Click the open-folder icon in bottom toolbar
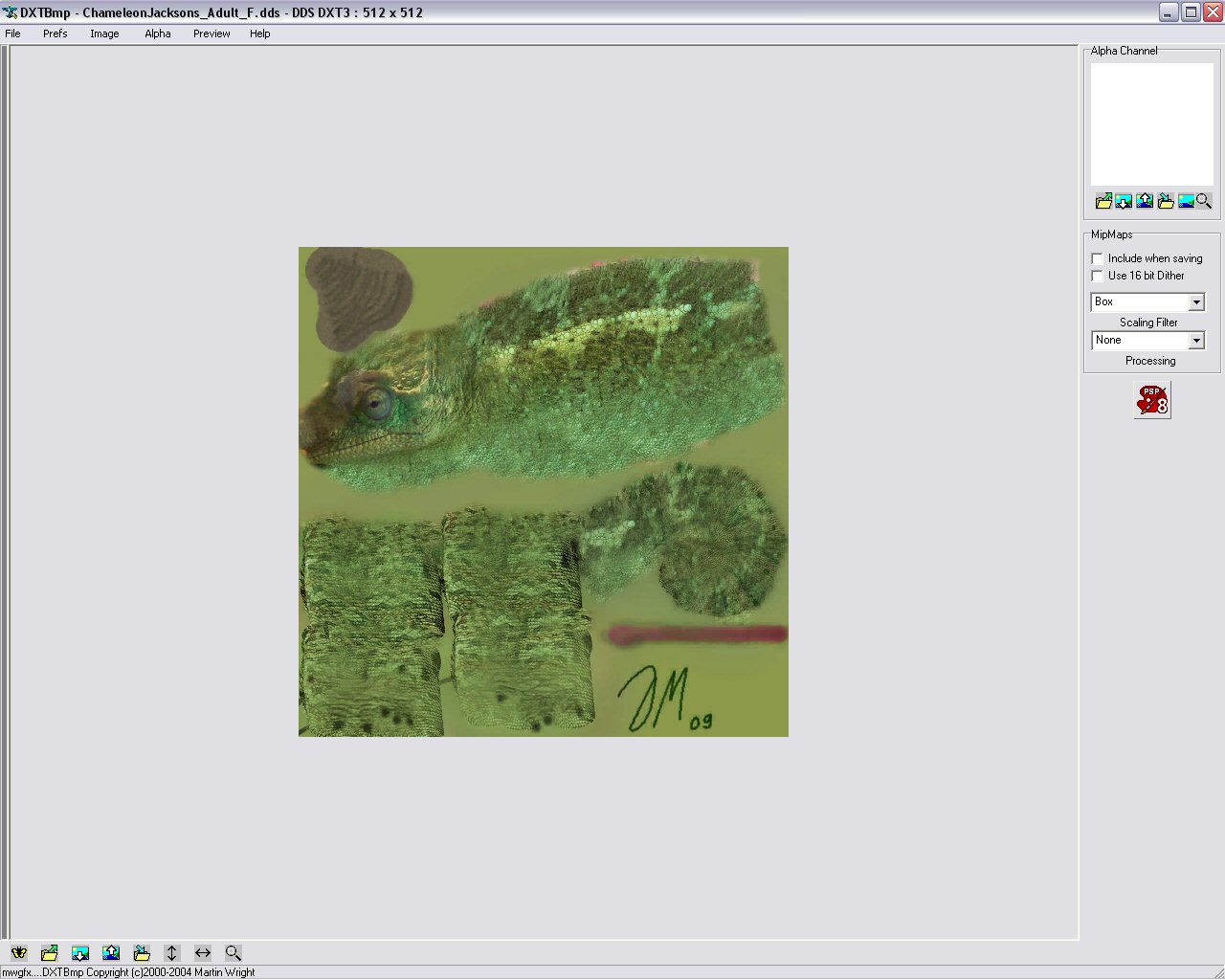Screen dimensions: 1225x980 [x=50, y=953]
